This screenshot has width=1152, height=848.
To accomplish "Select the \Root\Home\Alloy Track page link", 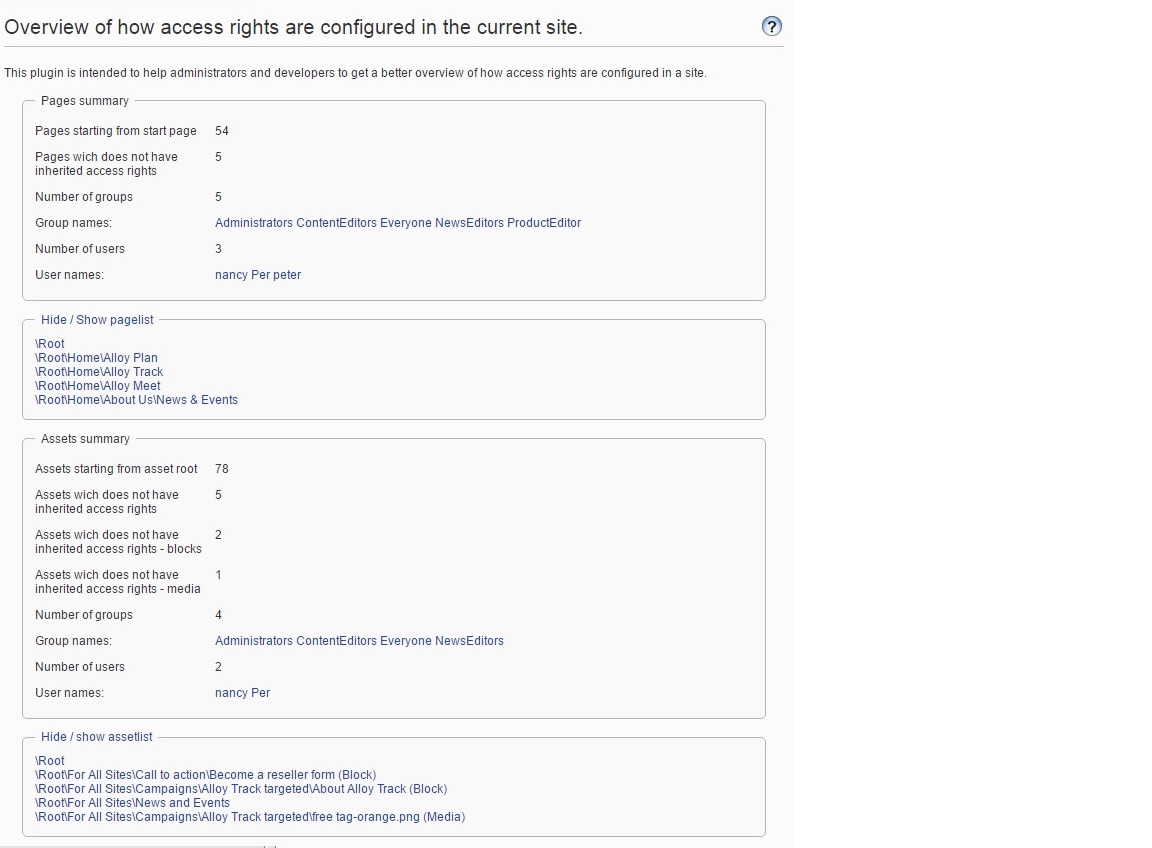I will [99, 372].
